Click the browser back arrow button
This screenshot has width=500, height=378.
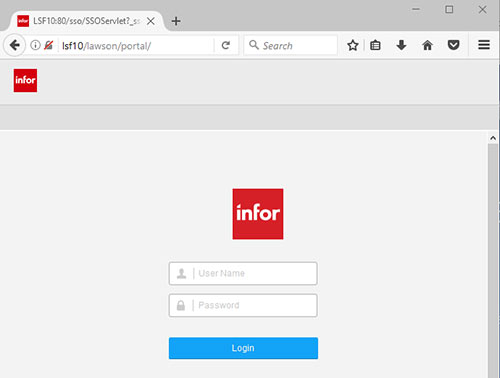(x=15, y=45)
